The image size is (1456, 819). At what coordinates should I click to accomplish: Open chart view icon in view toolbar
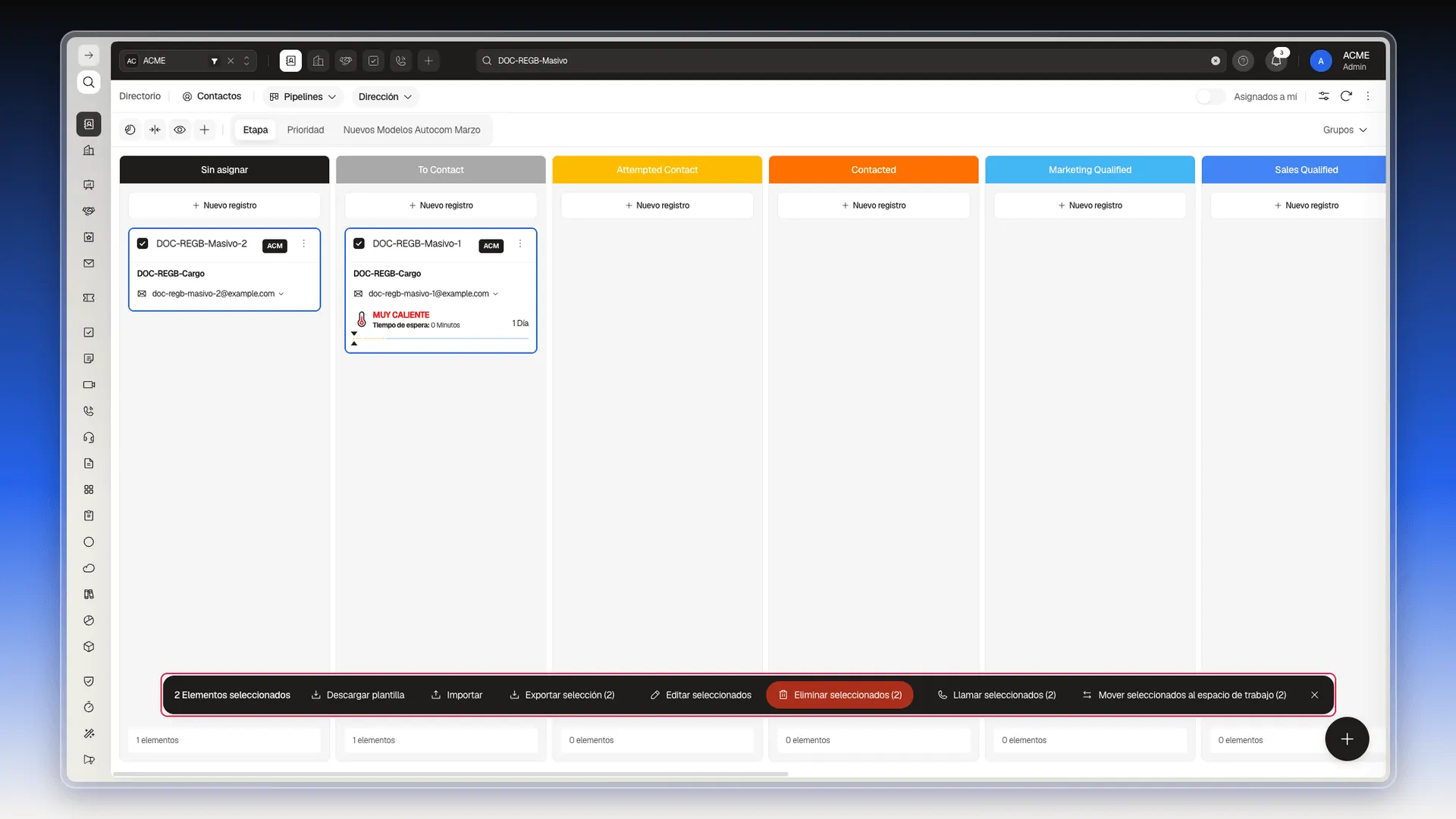[130, 130]
